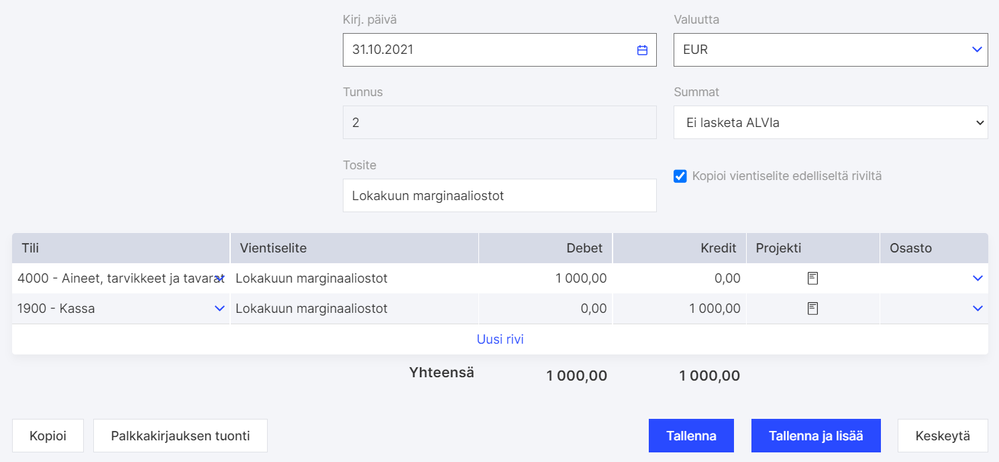999x462 pixels.
Task: Focus the Kirj. päivä date field
Action: [x=490, y=50]
